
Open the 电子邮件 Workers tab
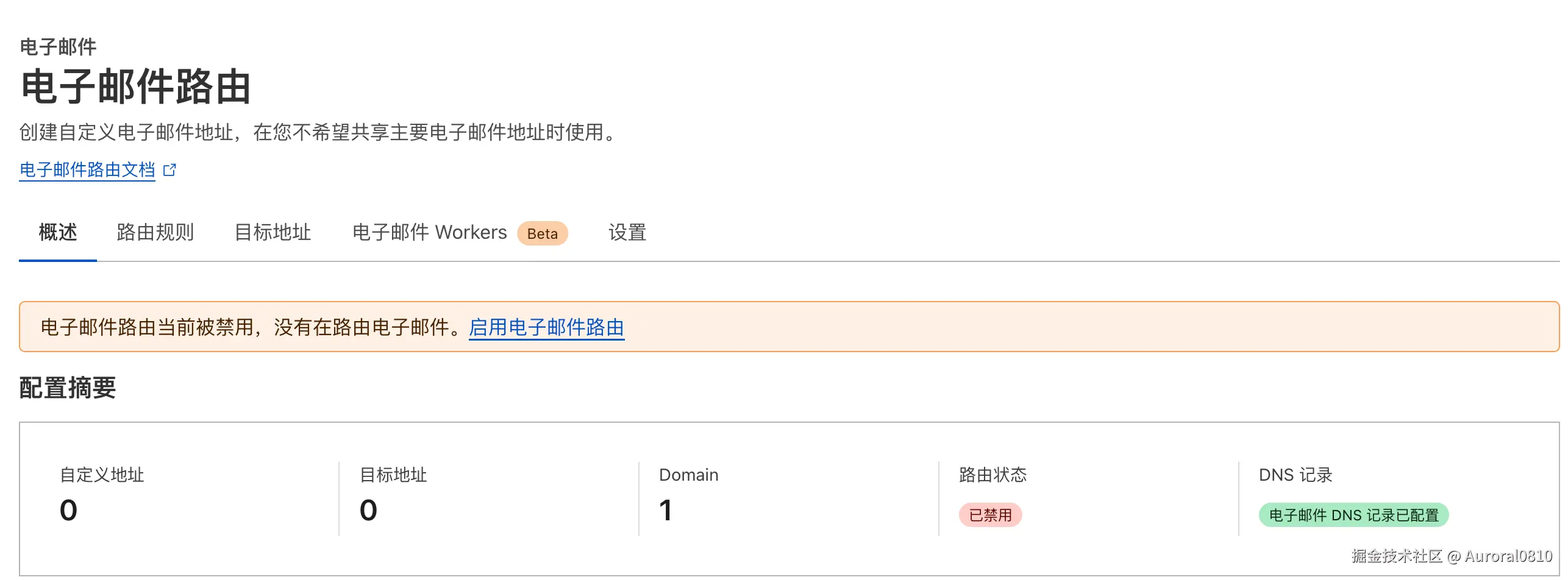(x=429, y=233)
